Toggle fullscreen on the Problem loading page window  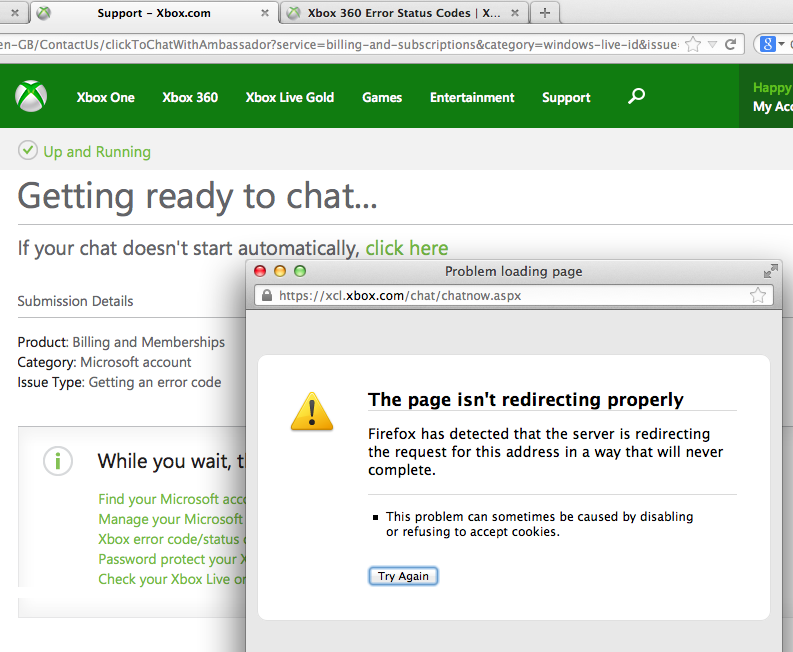click(x=770, y=271)
